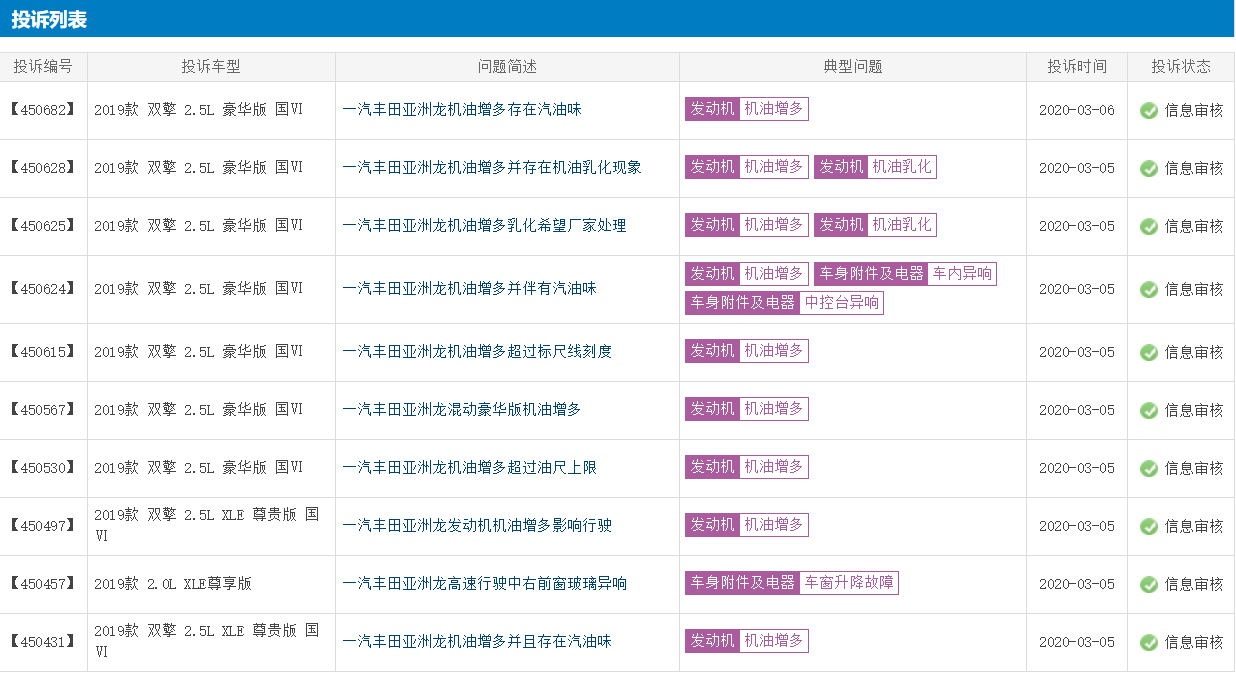Screen dimensions: 1236x674
Task: Open the link '一汽丰田亚洲龙机油增多超过油尺上限'
Action: click(469, 468)
